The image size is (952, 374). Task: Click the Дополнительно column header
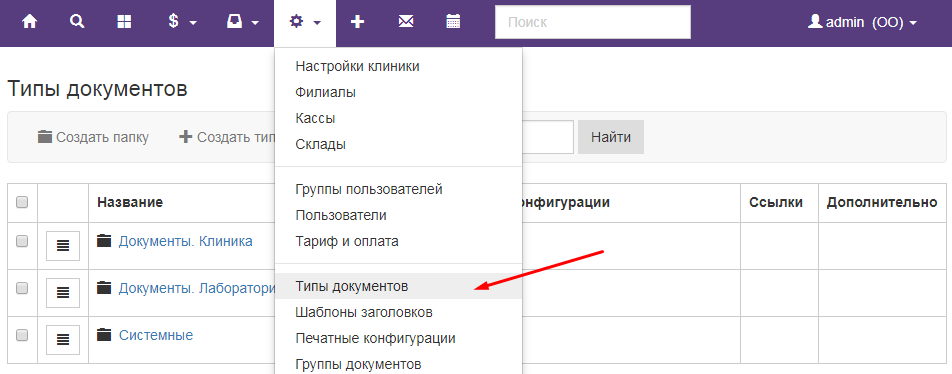(882, 203)
